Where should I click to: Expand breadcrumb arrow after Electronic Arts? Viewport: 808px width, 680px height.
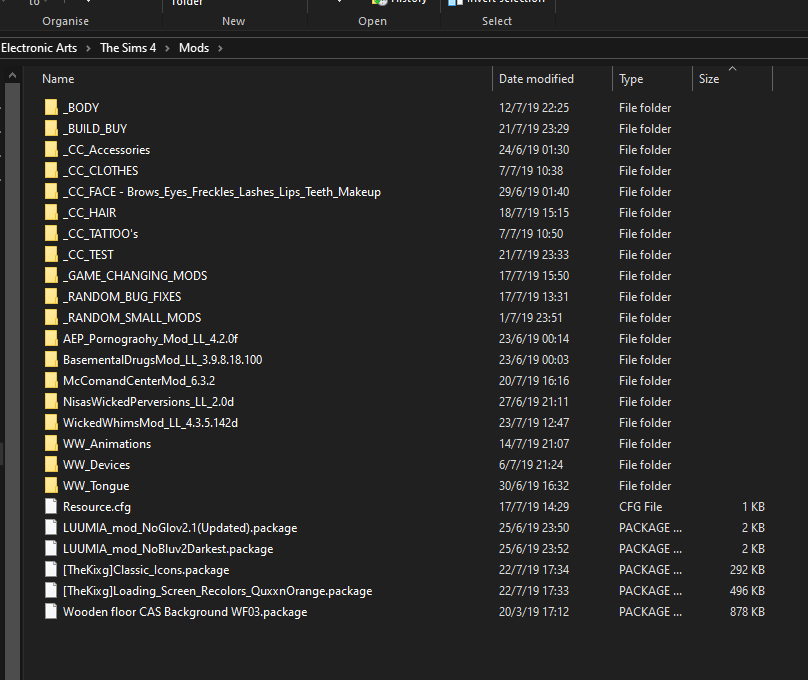point(88,48)
